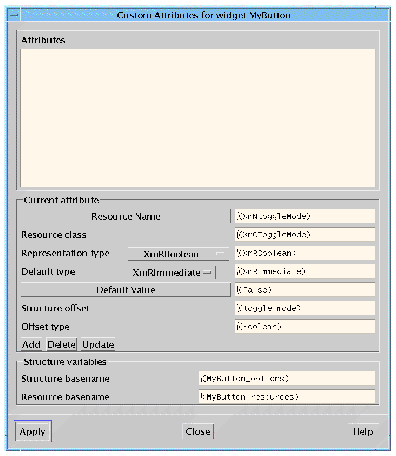Open Help for this dialog

363,431
